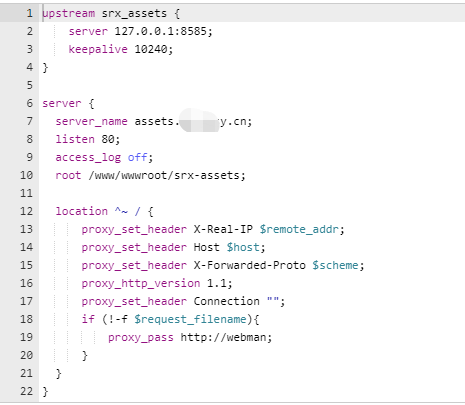Click the 'proxy_pass' directive on line 19

141,337
